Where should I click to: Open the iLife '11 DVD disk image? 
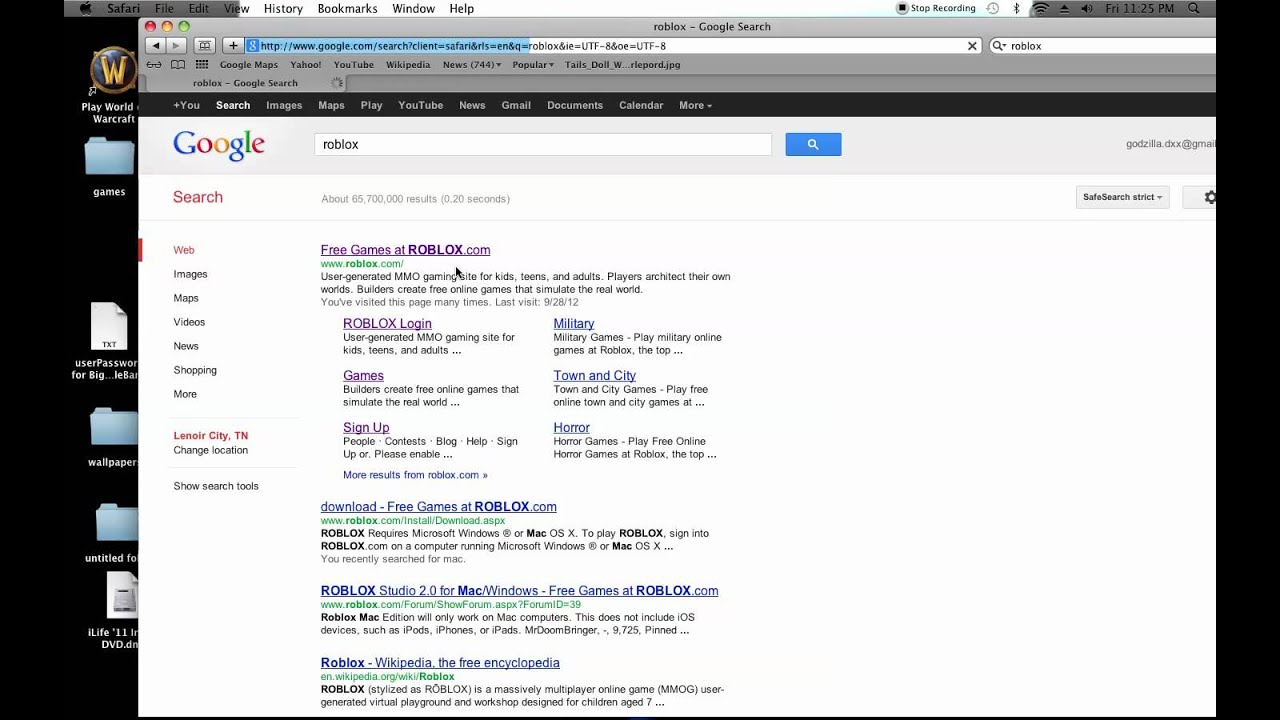point(122,596)
